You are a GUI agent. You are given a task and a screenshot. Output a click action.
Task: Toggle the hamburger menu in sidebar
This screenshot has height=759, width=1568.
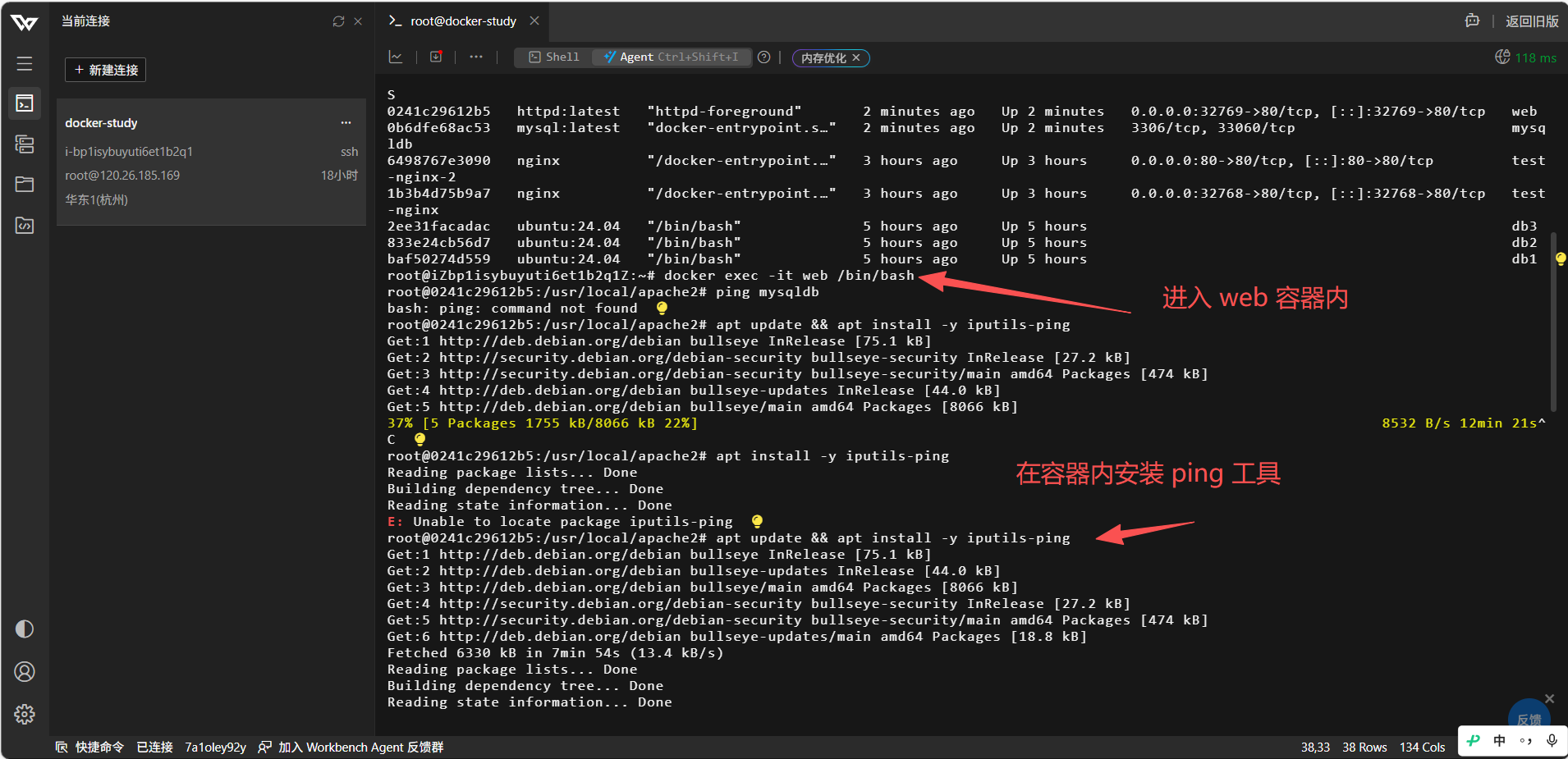[x=25, y=63]
